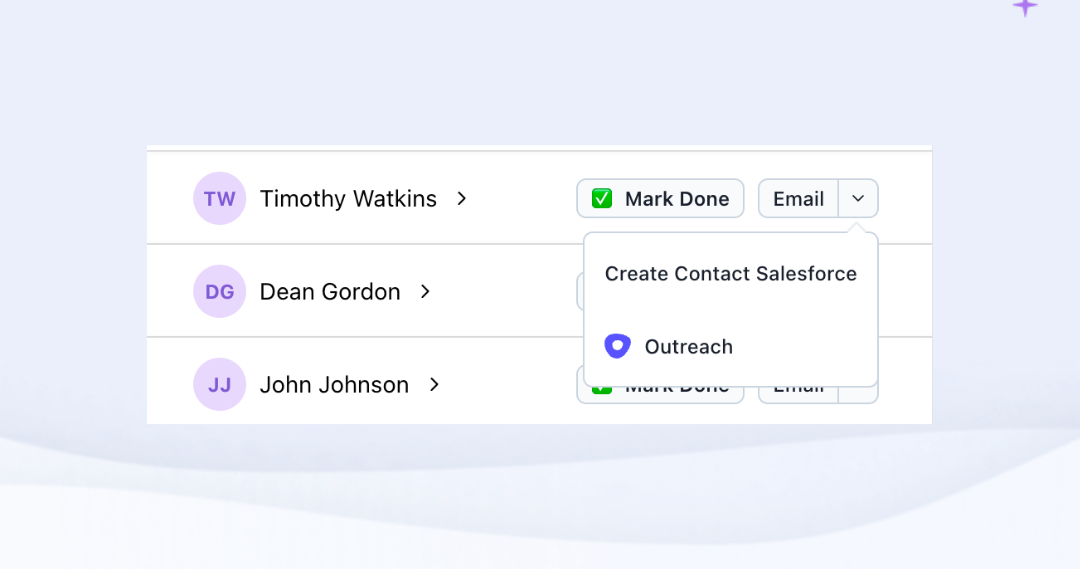Screen dimensions: 1080x569
Task: Choose the Outreach menu entry
Action: point(688,347)
